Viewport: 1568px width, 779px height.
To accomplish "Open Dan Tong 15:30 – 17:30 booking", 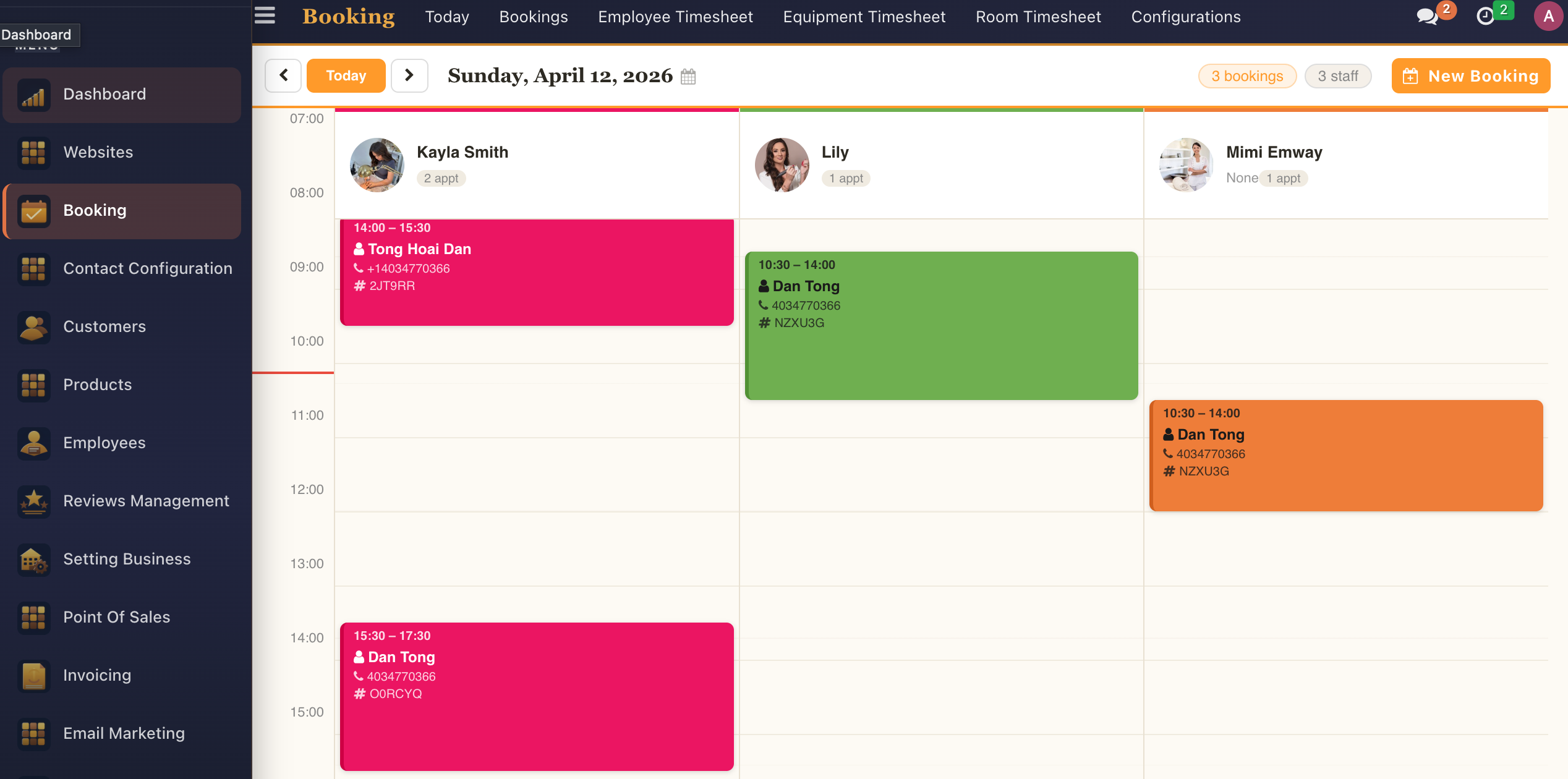I will coord(537,696).
